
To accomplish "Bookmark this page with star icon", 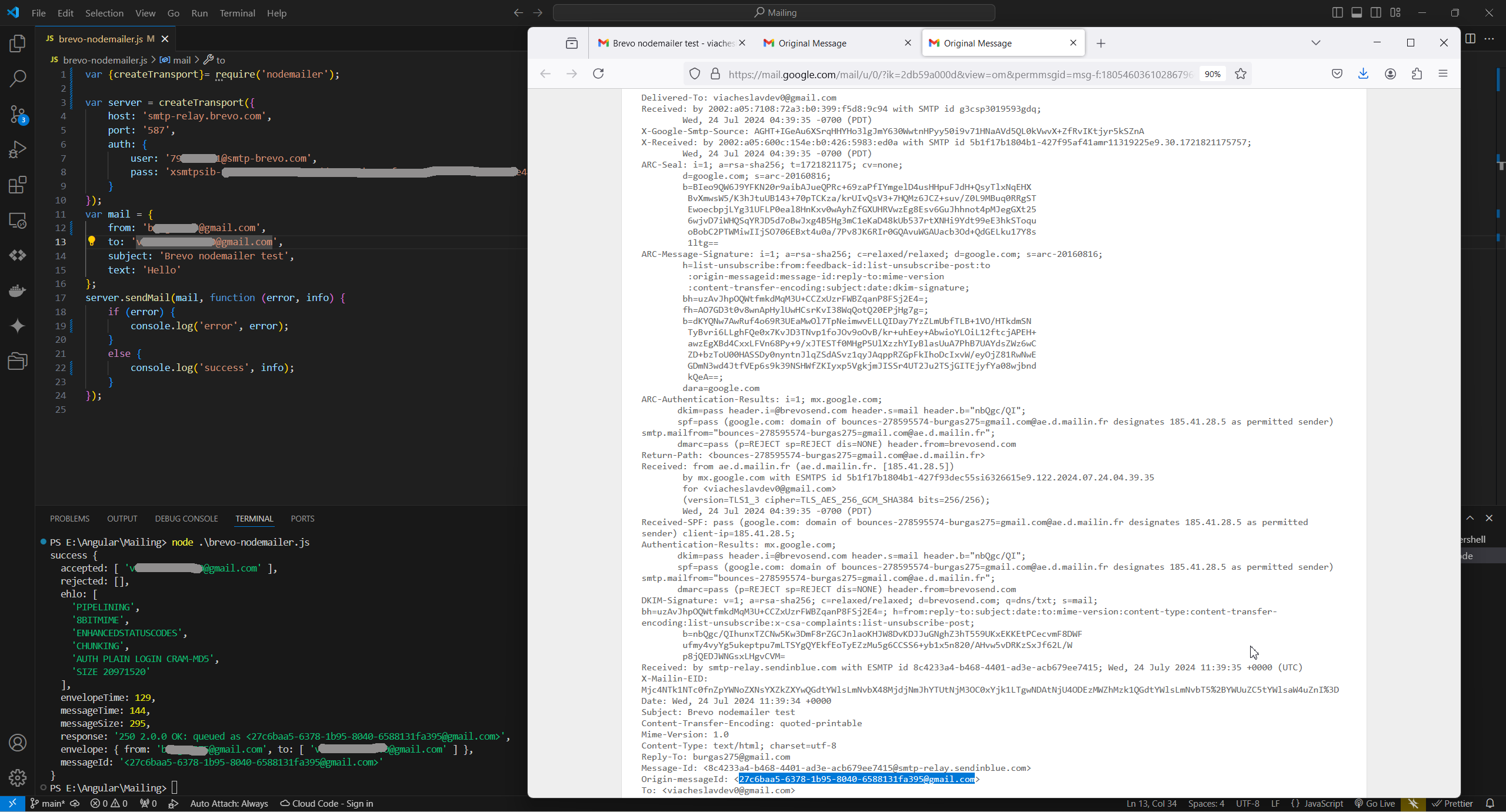I will coord(1241,74).
